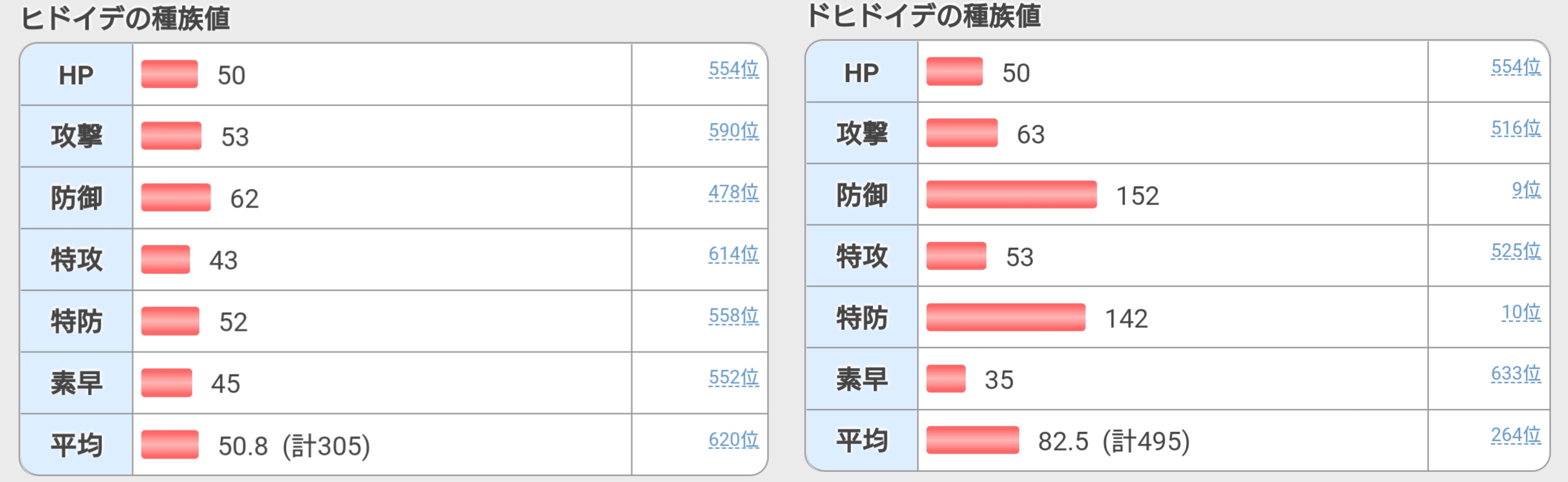Click the average bar showing 50.8 (計305)
Image resolution: width=1568 pixels, height=482 pixels.
(x=170, y=444)
